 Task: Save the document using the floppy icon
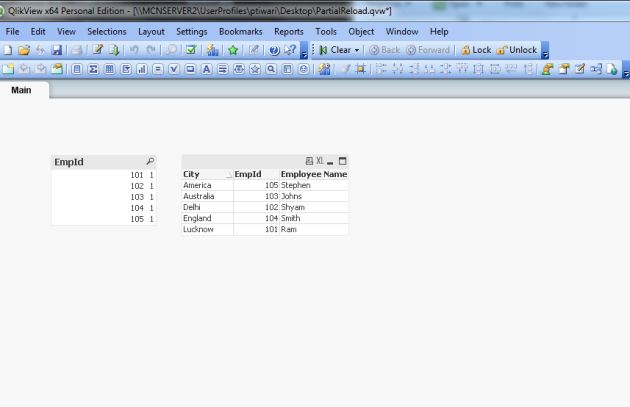click(x=57, y=50)
